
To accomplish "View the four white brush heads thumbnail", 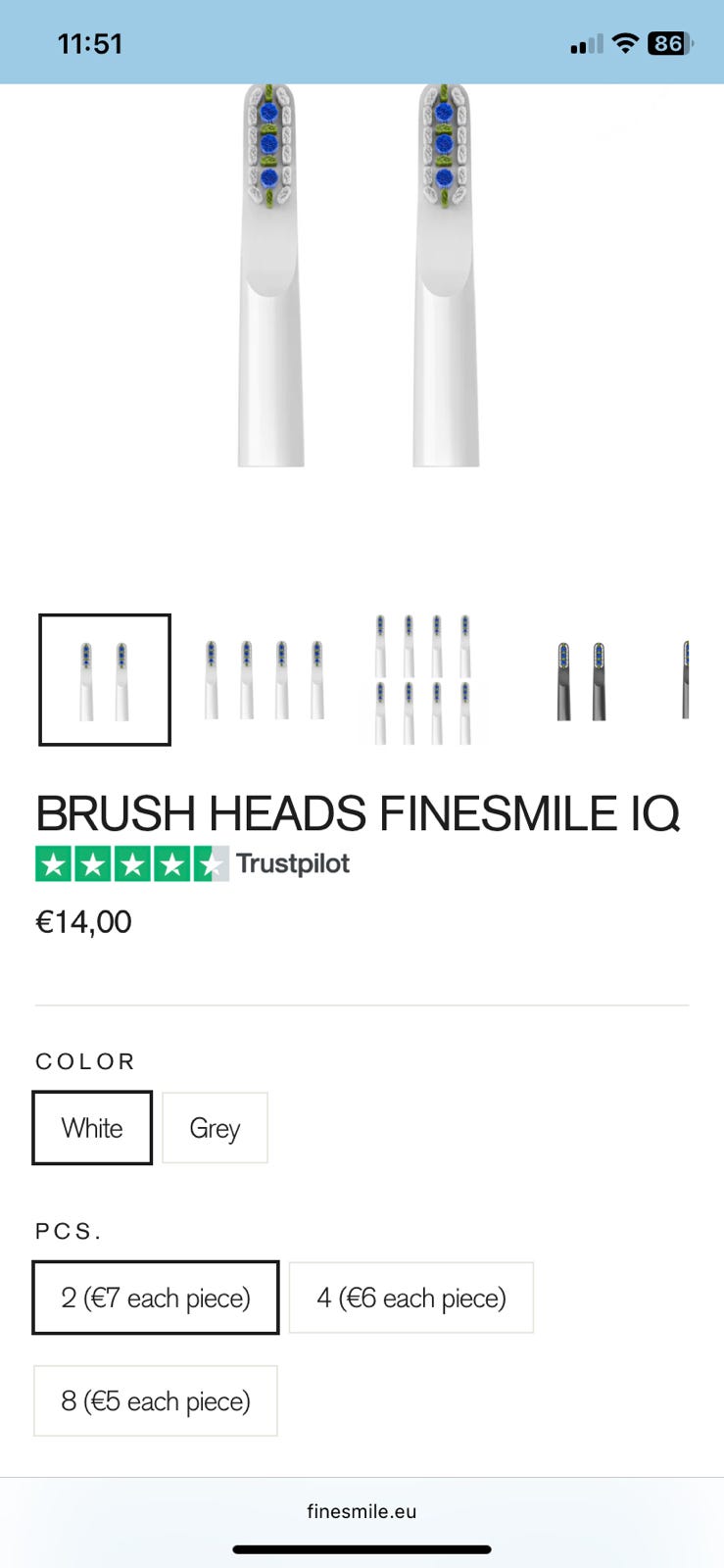I will click(x=264, y=679).
